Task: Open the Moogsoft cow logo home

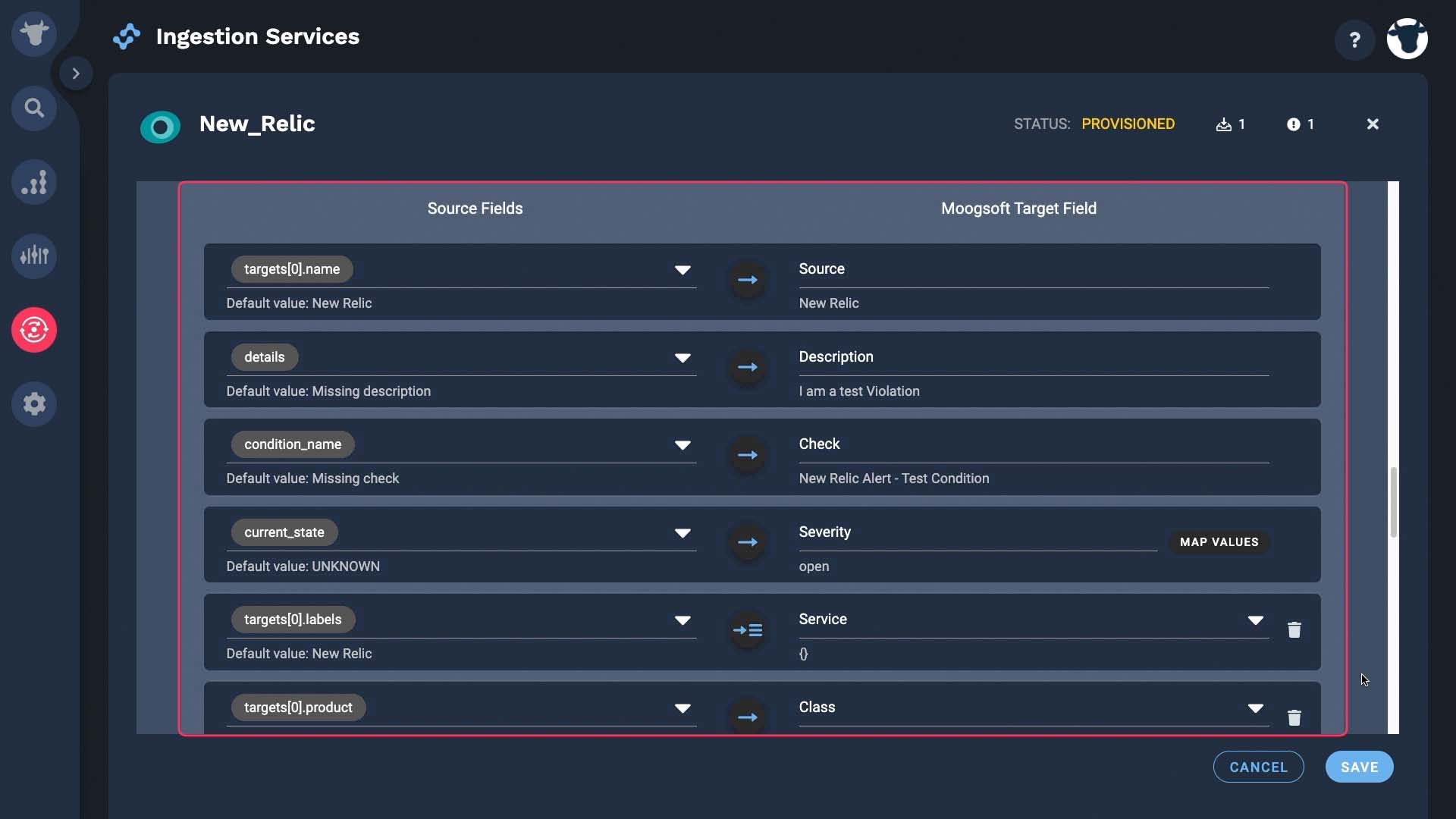Action: tap(34, 34)
